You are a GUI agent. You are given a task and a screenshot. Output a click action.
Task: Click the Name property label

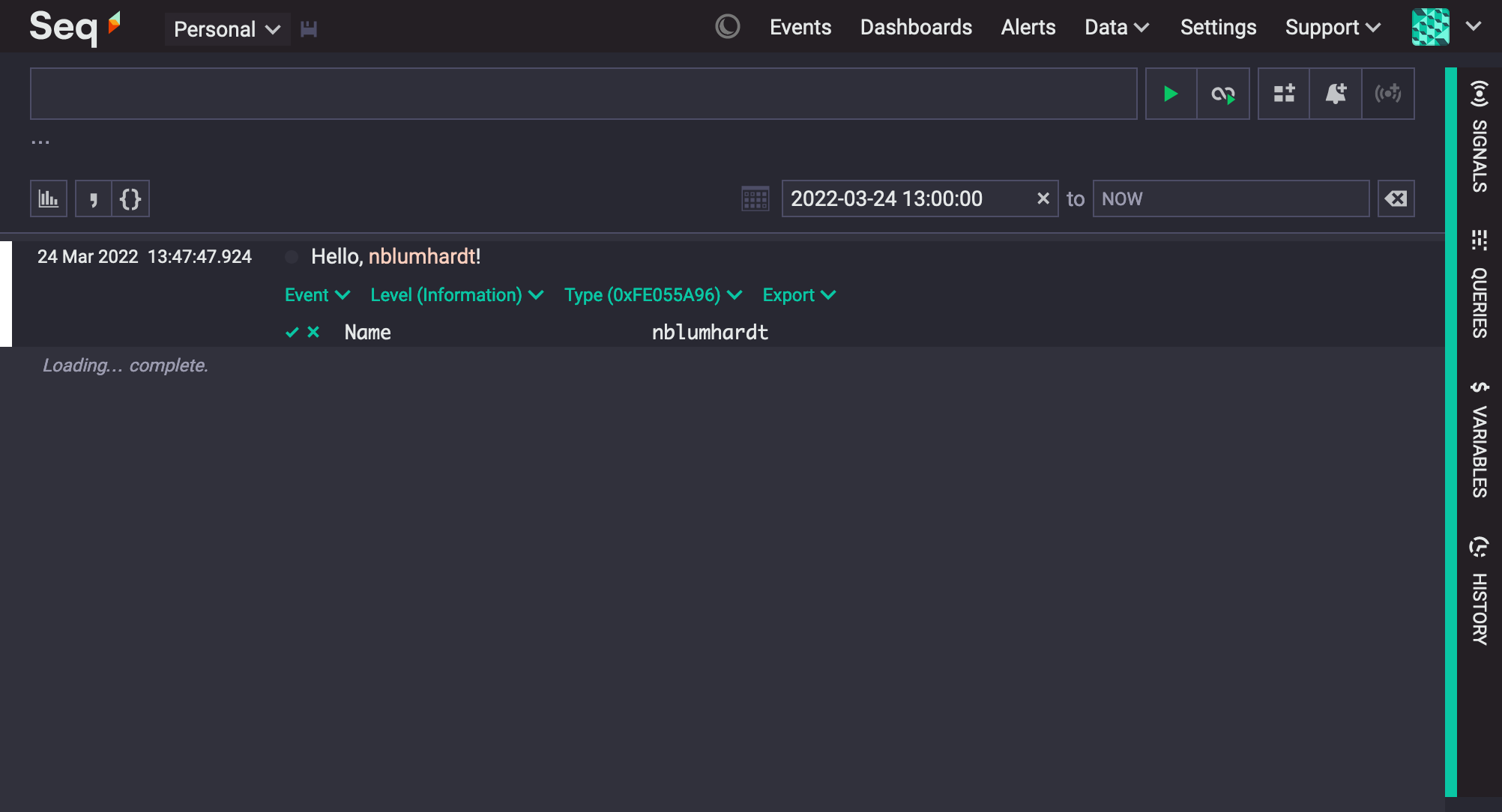point(367,333)
